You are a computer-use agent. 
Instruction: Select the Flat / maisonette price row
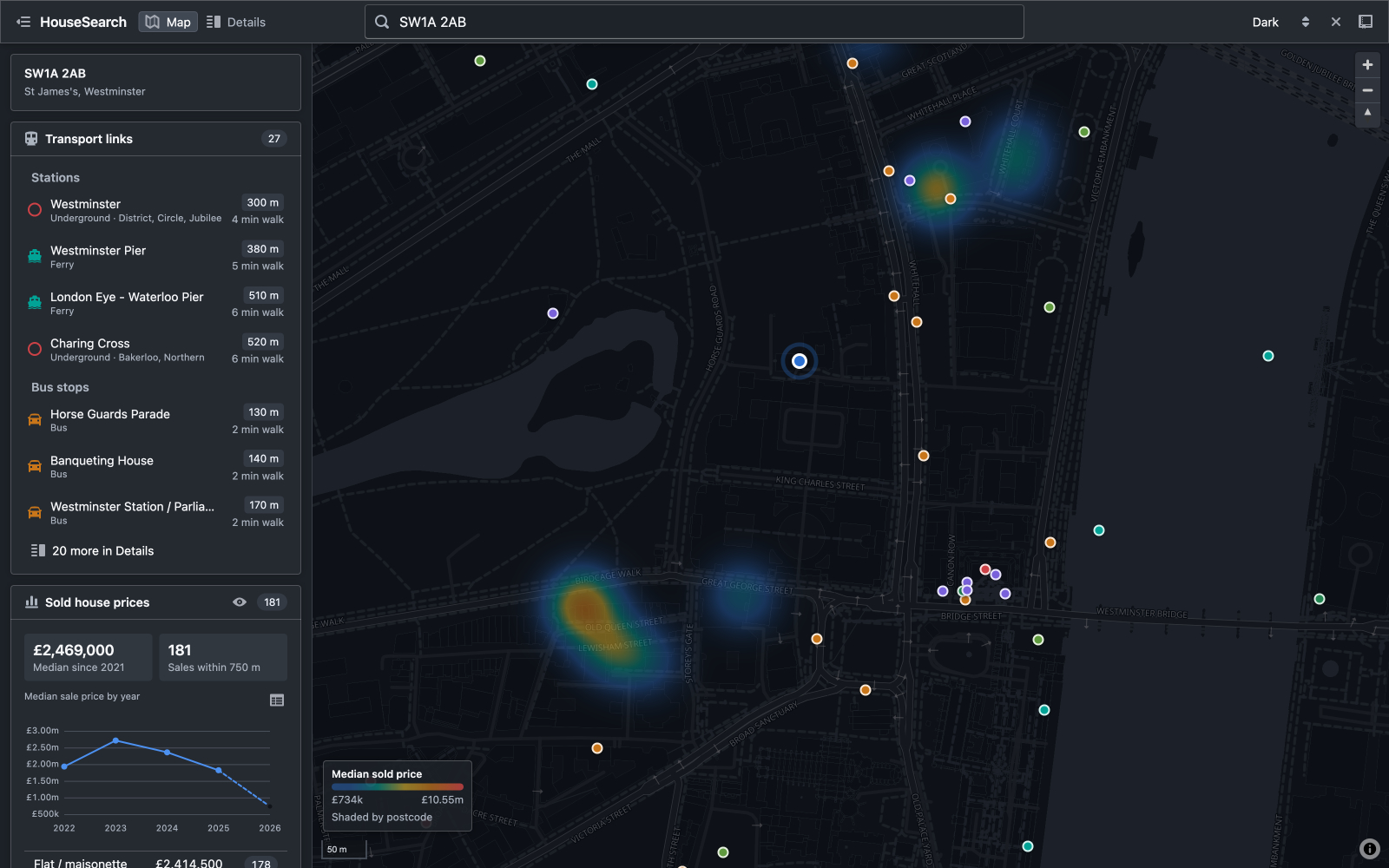156,863
